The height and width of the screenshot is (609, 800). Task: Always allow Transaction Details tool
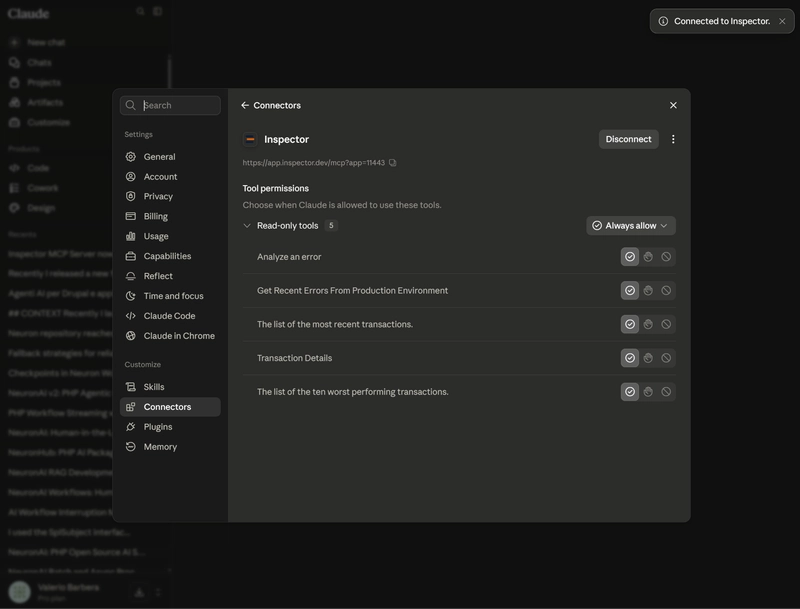pyautogui.click(x=630, y=358)
